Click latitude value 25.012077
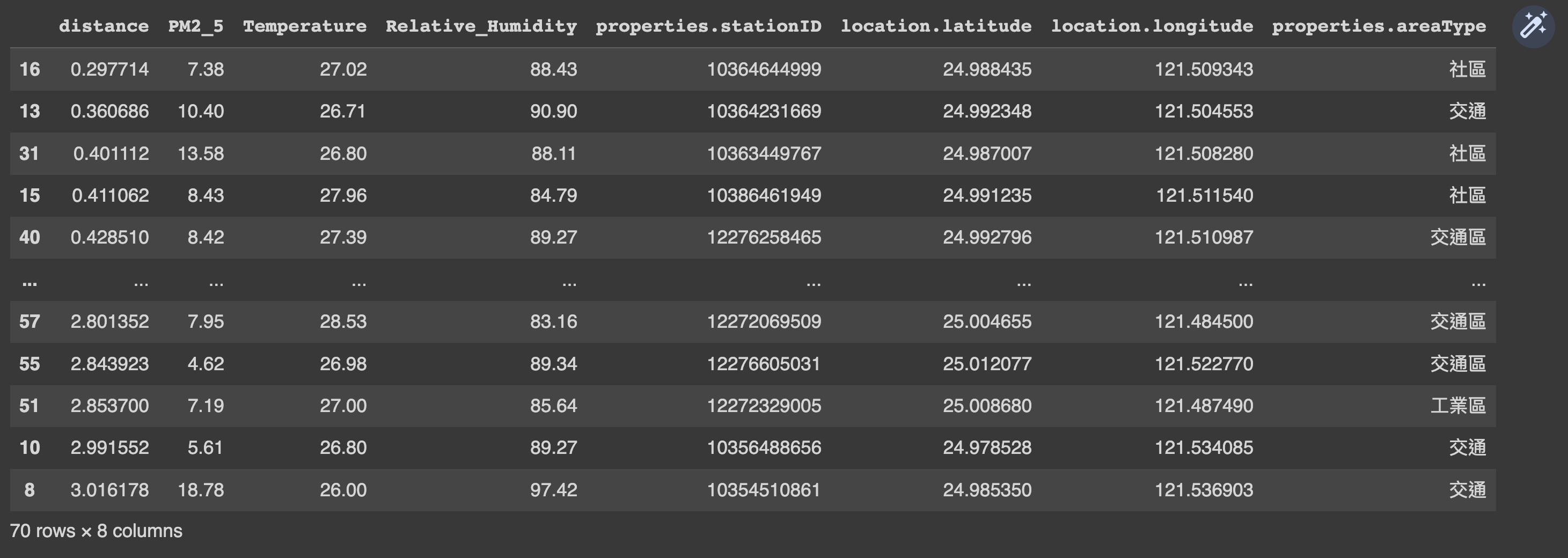Screen dimensions: 1568x558 tap(987, 364)
